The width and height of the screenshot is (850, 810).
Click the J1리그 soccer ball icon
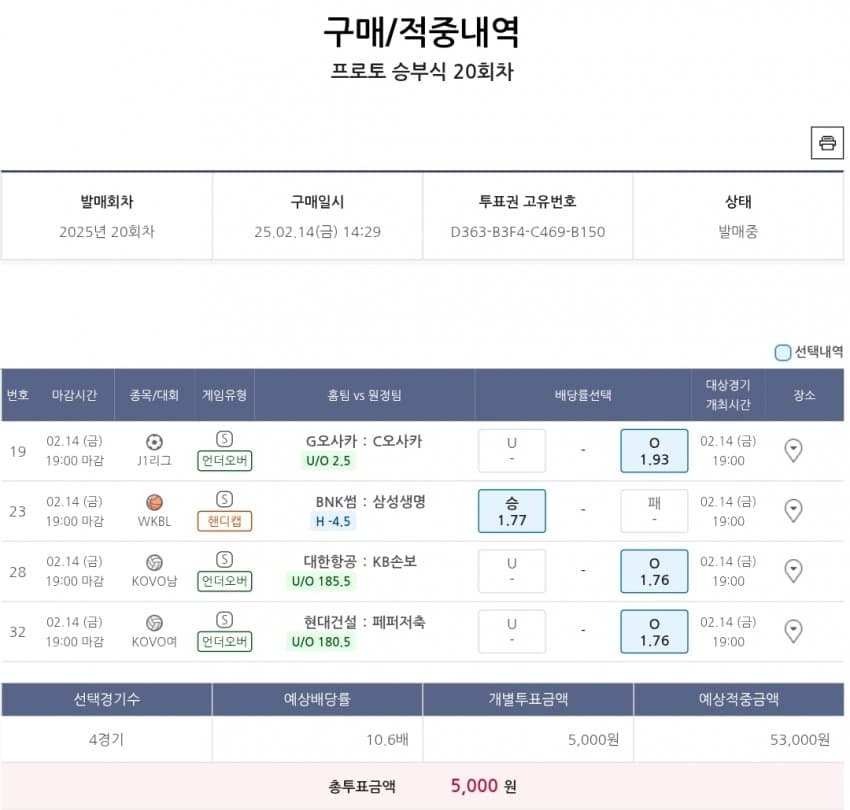tap(154, 442)
